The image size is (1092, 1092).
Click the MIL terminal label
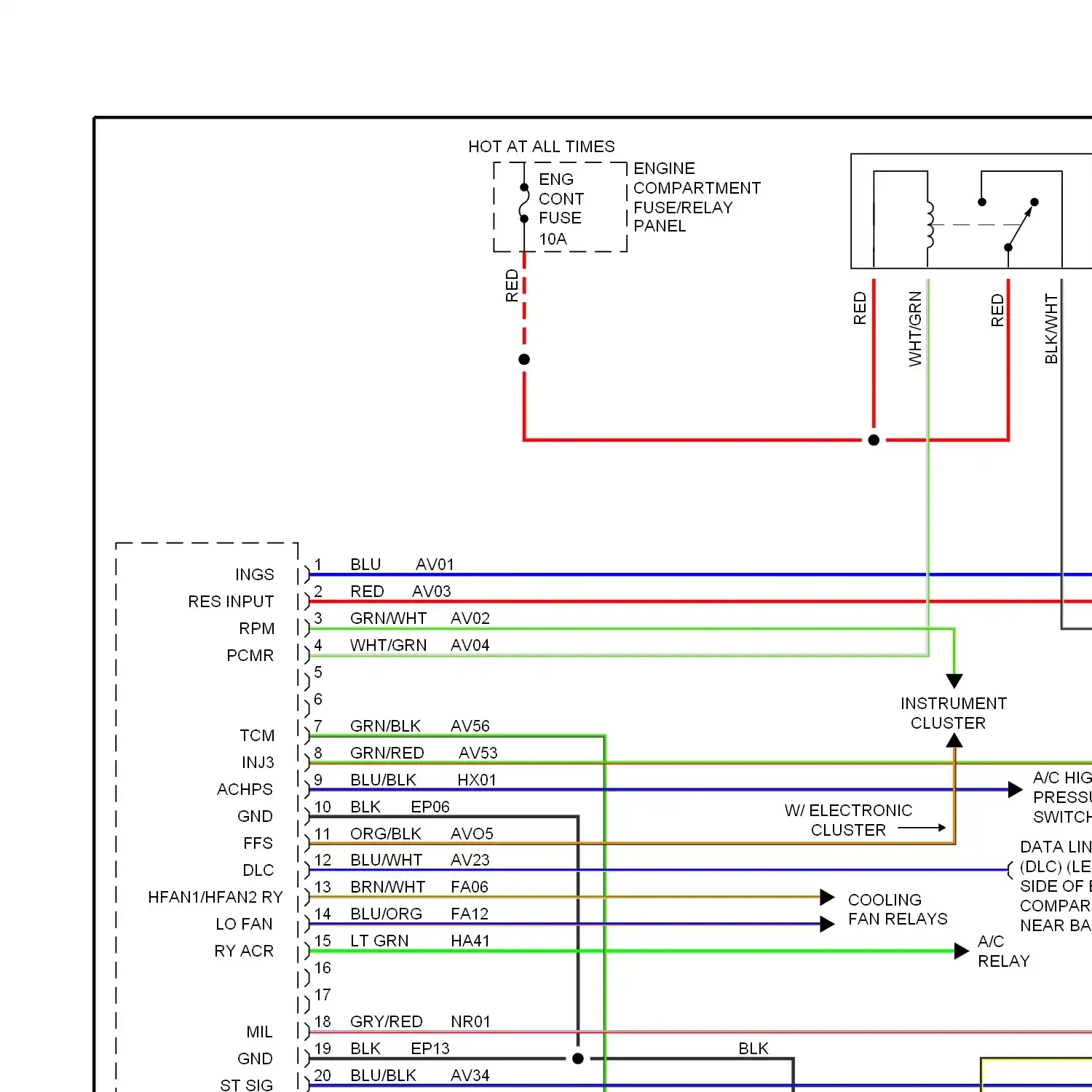point(260,1032)
